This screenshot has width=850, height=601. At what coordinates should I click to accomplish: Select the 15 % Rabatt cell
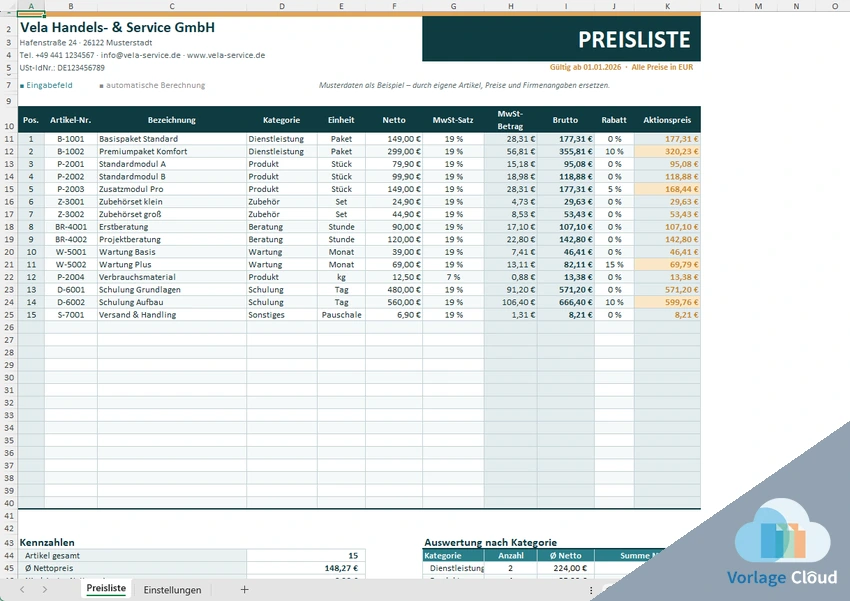(614, 264)
